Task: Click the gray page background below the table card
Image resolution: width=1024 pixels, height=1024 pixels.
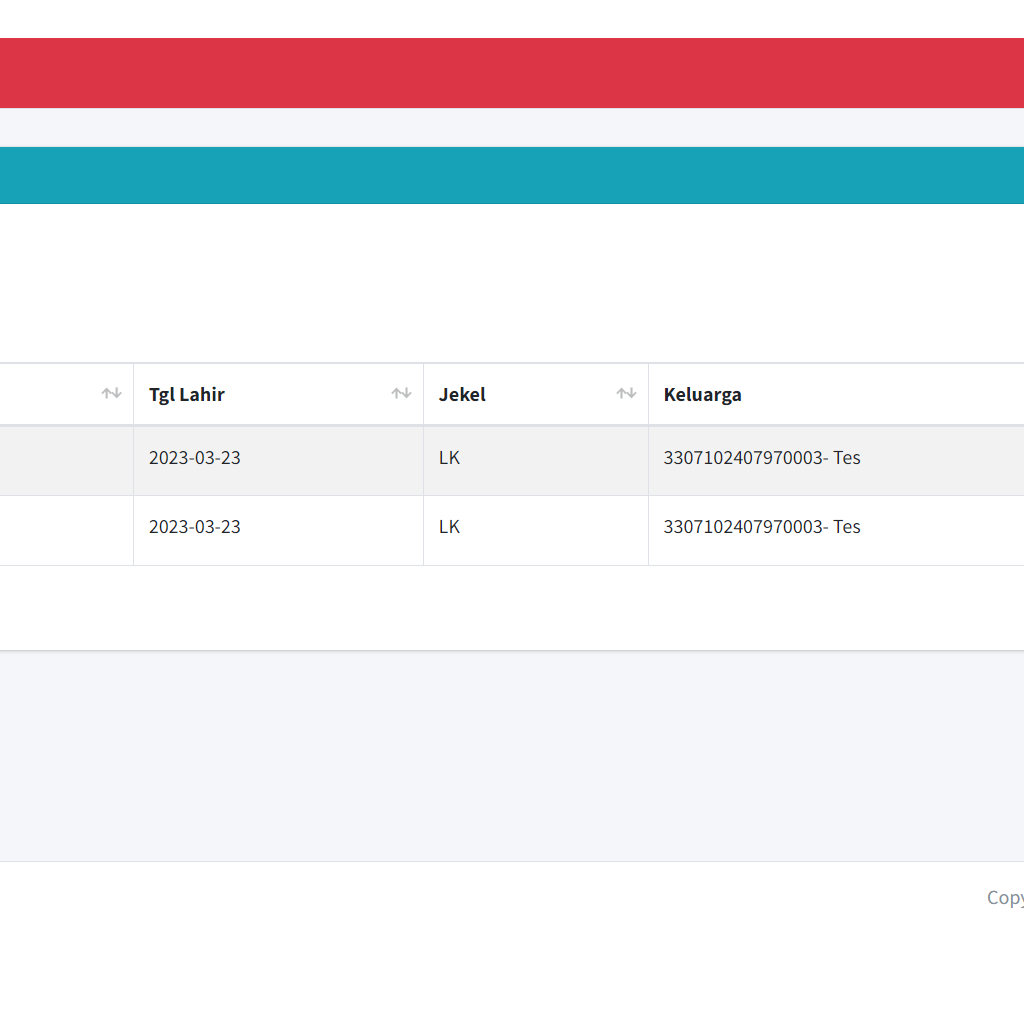Action: (x=512, y=755)
